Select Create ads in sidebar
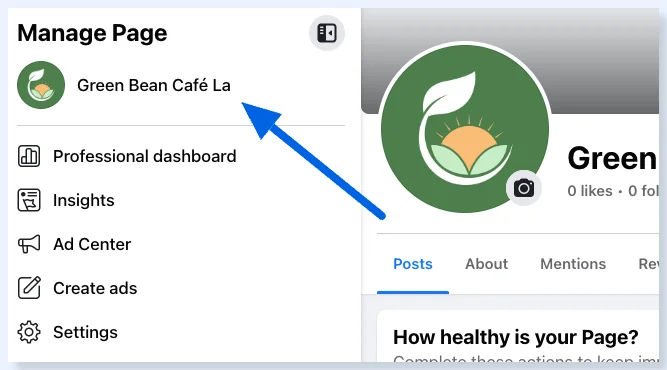Screen dimensions: 667x370 tap(95, 288)
